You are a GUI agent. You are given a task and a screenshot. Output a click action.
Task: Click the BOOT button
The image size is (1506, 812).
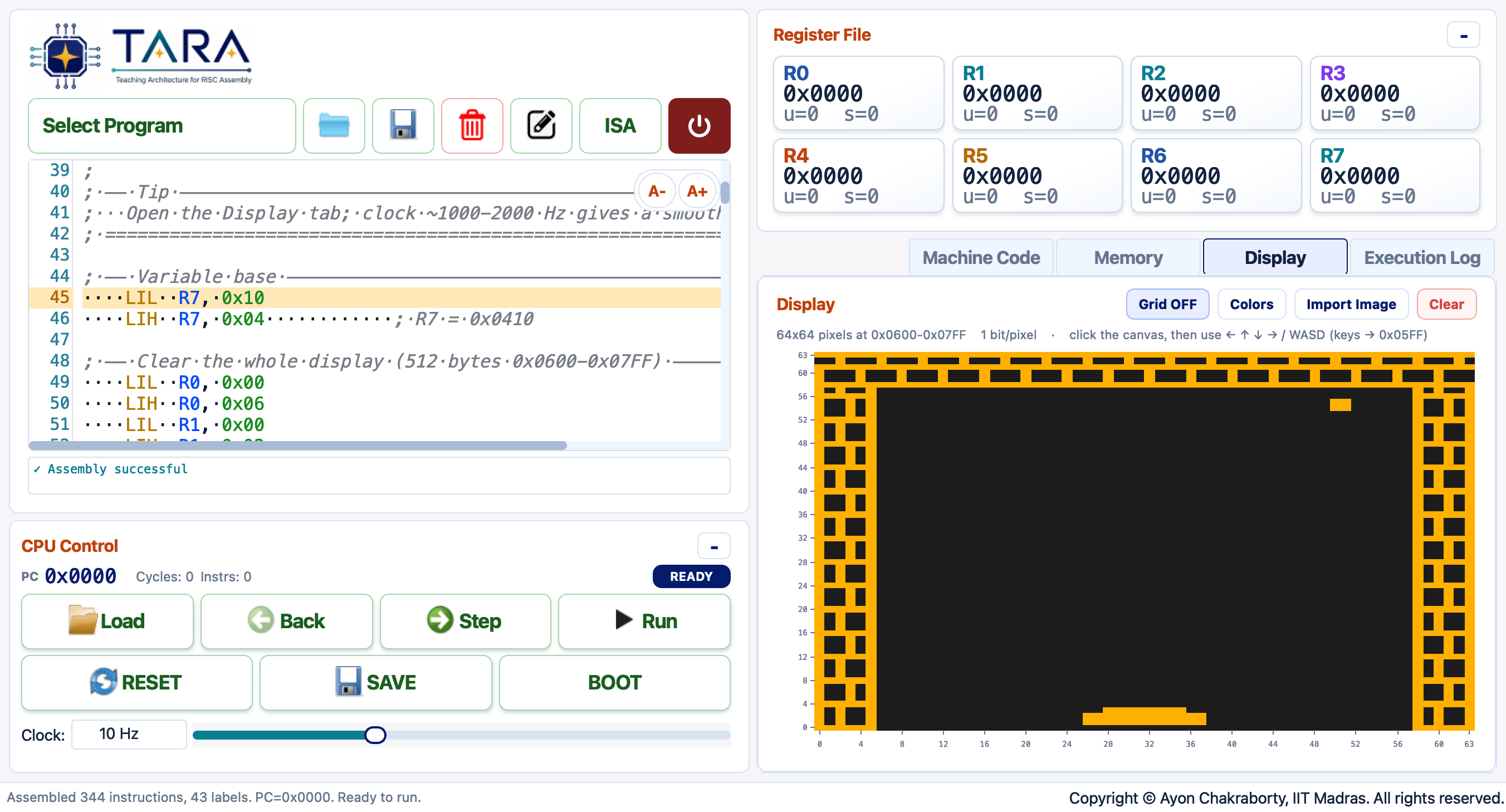click(614, 682)
